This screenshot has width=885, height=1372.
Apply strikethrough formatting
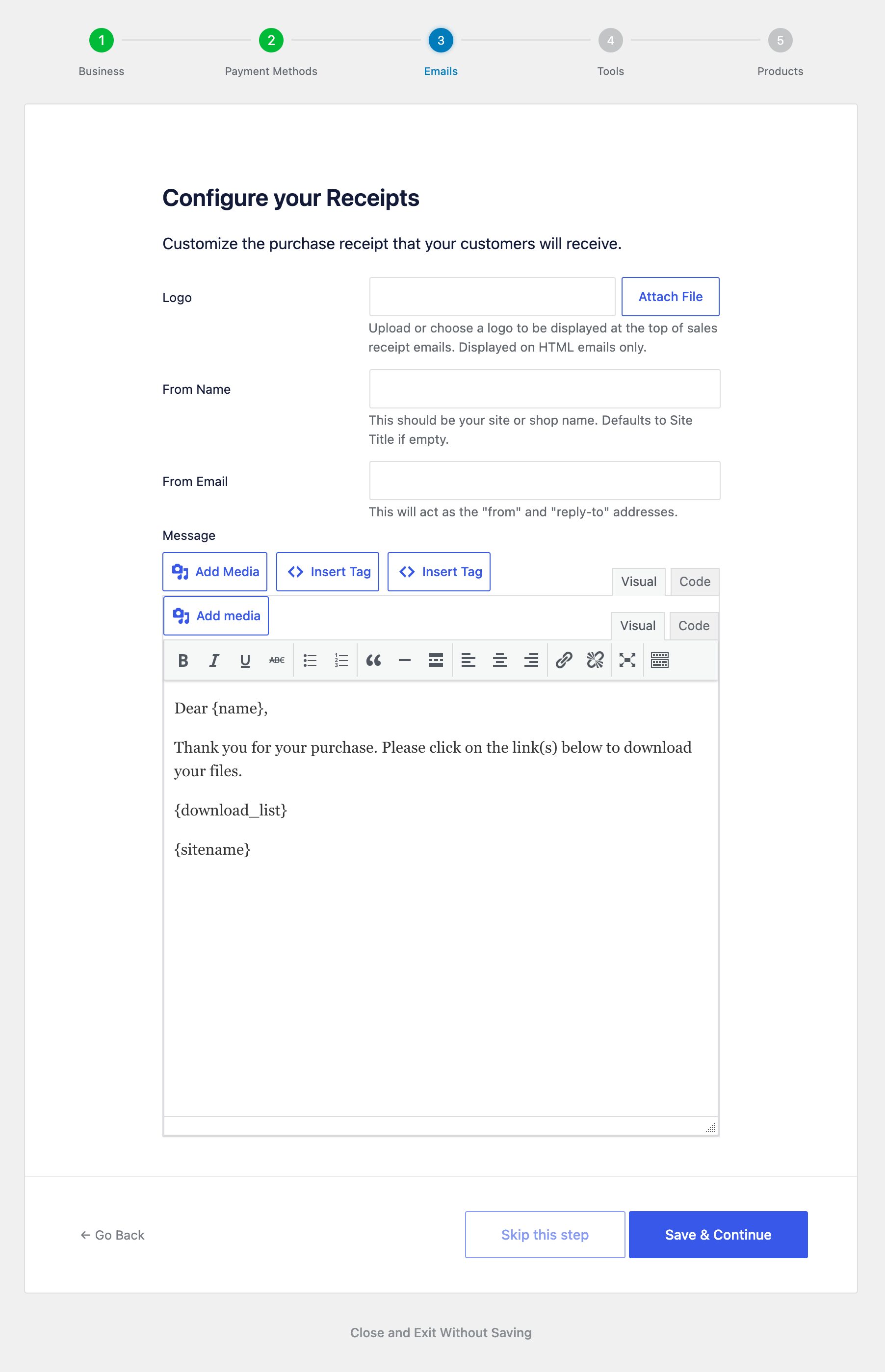click(277, 661)
